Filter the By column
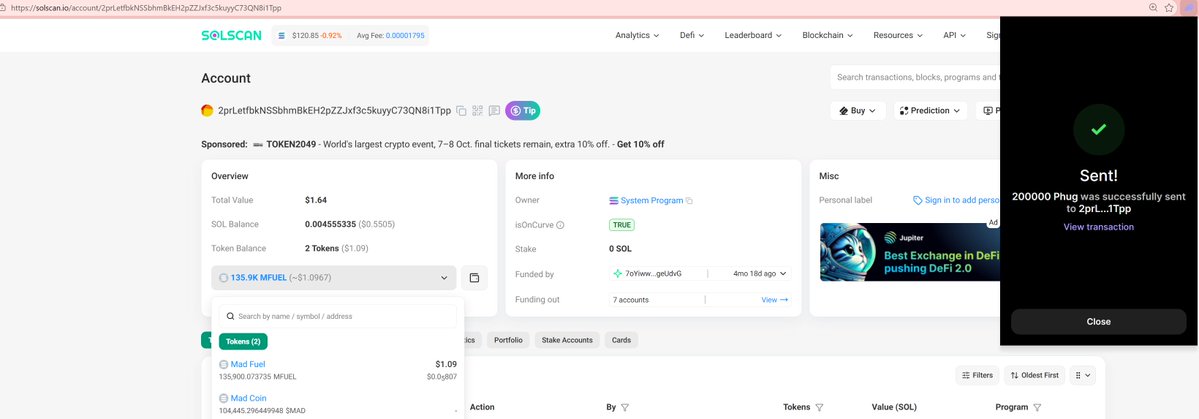The height and width of the screenshot is (419, 1199). click(x=625, y=408)
